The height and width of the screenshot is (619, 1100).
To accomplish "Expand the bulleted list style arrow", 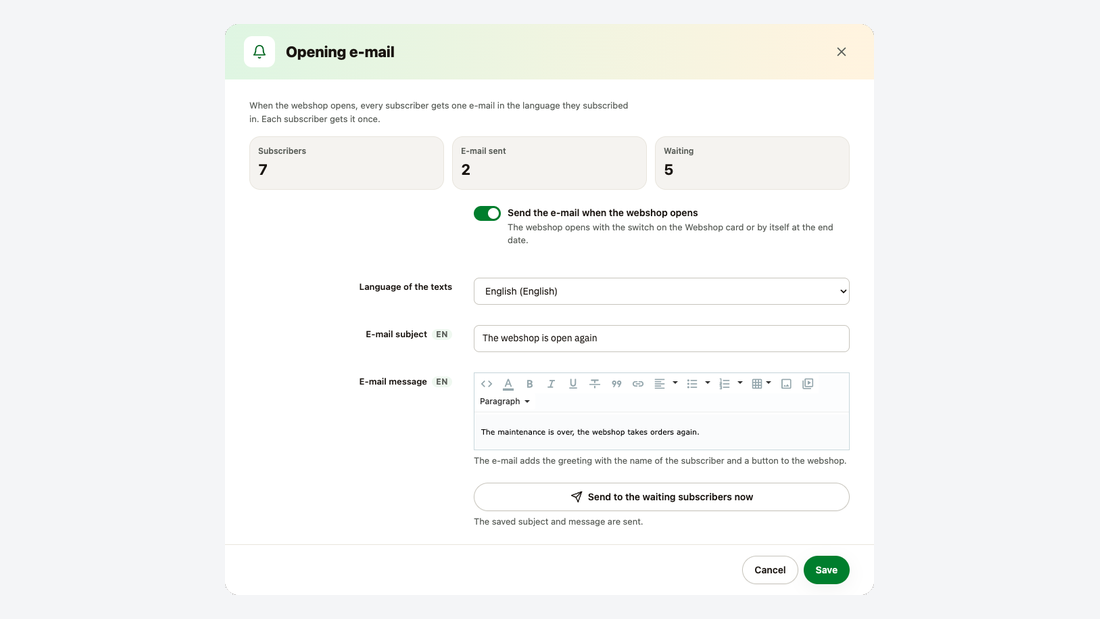I will pos(707,383).
